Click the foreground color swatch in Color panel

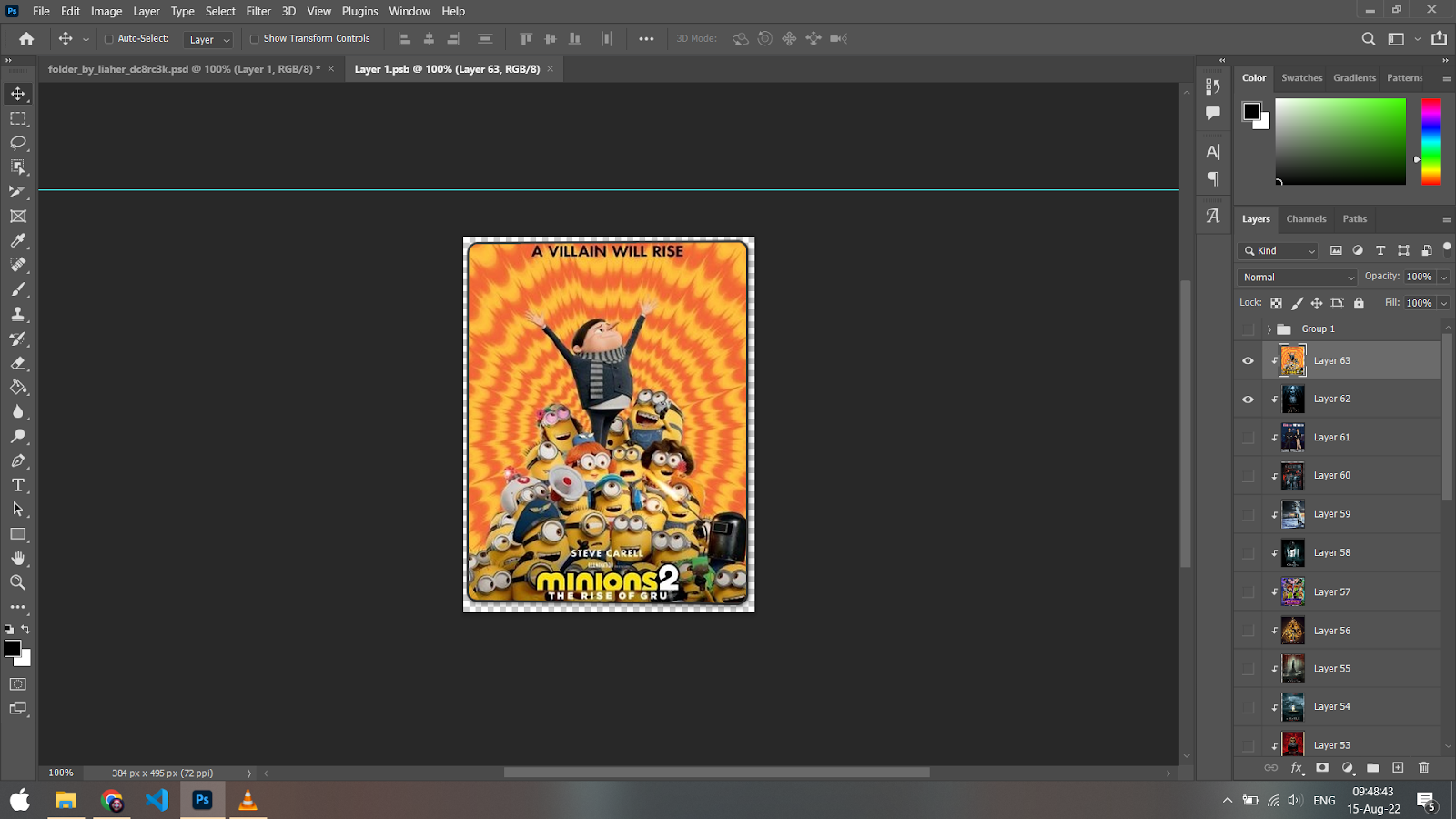point(1252,111)
